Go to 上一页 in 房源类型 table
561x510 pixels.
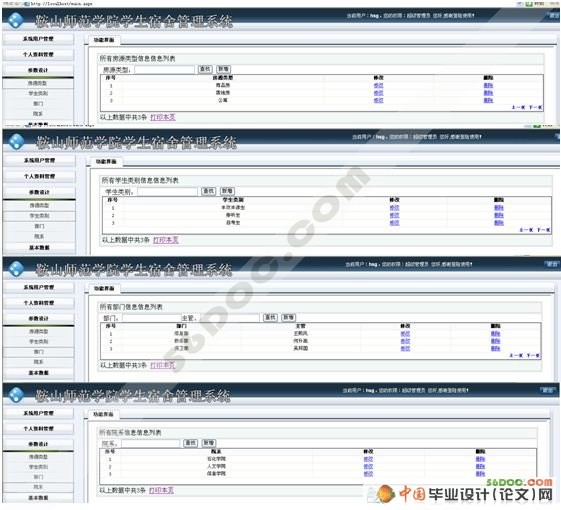[x=518, y=107]
